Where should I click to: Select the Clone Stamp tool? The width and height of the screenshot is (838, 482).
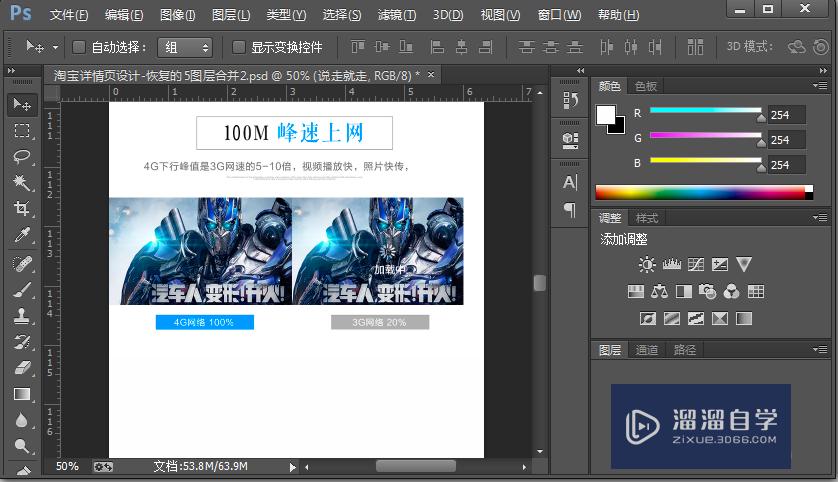tap(22, 315)
